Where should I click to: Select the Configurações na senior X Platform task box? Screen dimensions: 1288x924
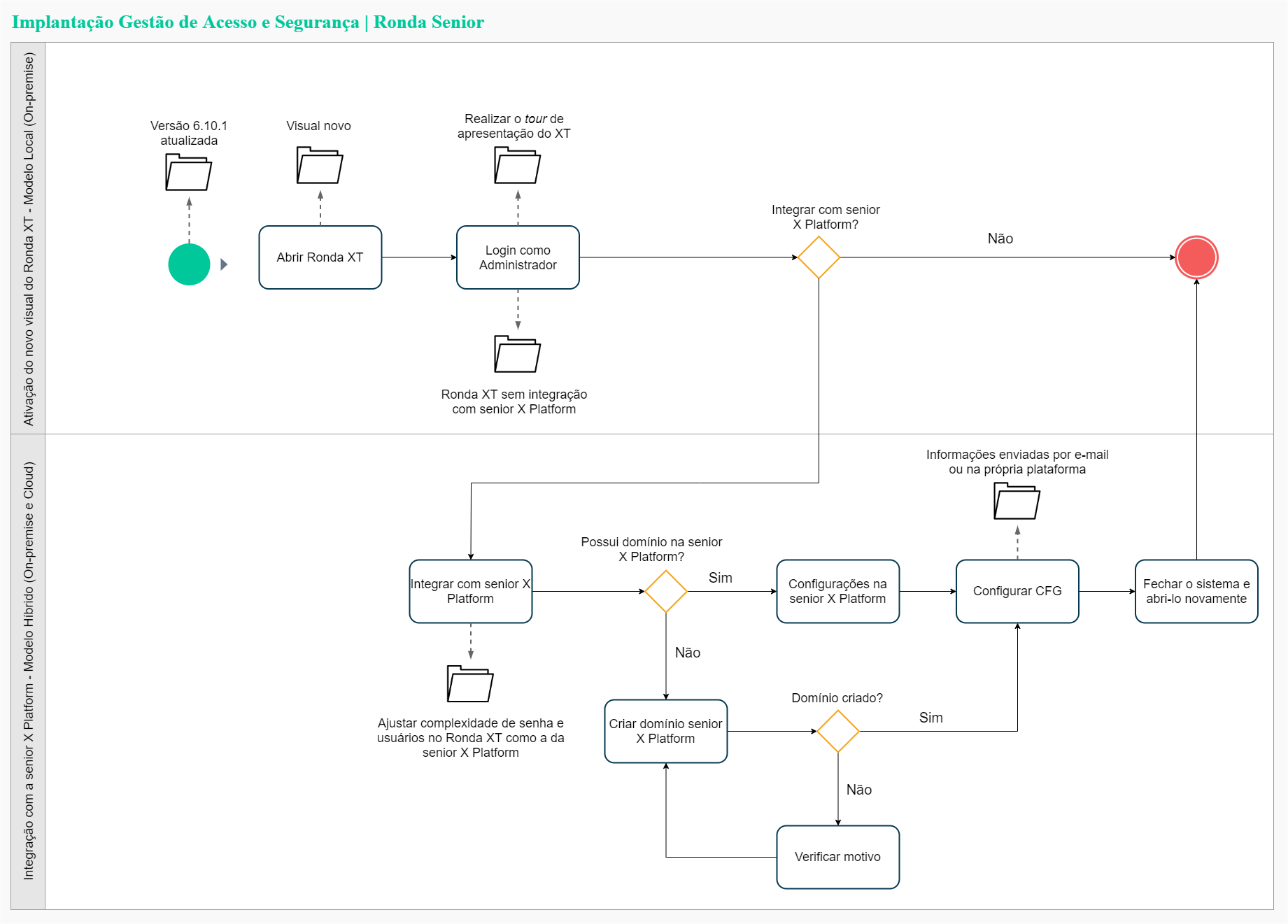coord(838,591)
